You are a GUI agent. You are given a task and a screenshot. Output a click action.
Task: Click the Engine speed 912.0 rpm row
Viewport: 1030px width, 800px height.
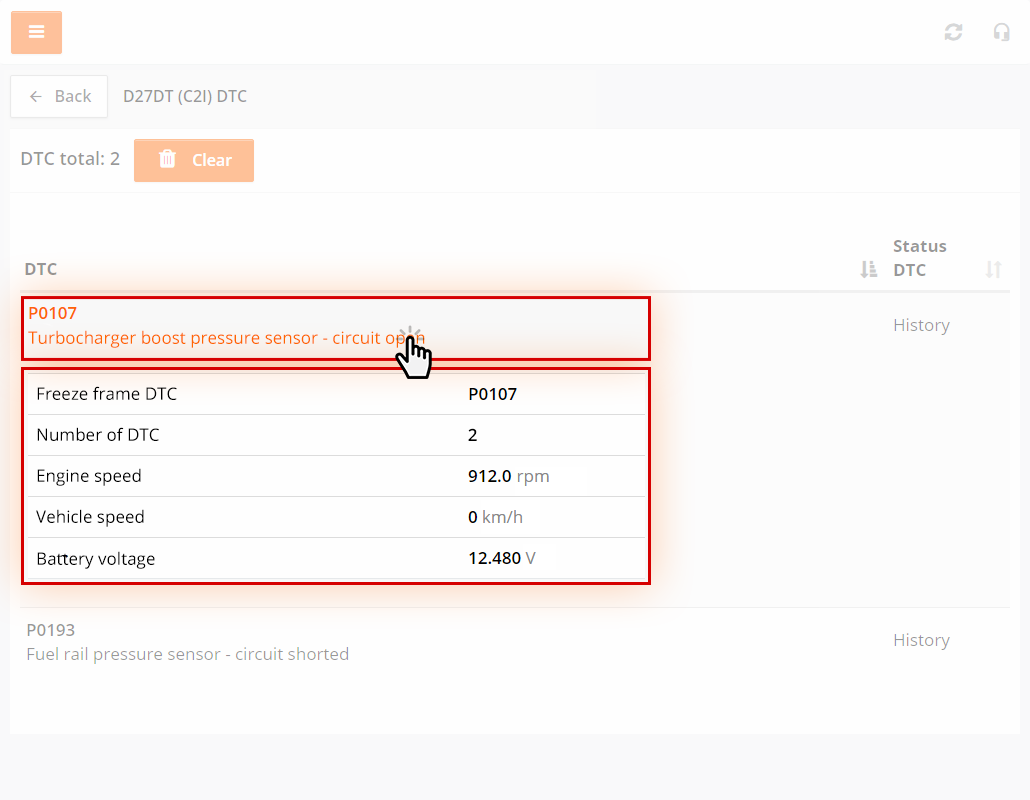tap(335, 476)
